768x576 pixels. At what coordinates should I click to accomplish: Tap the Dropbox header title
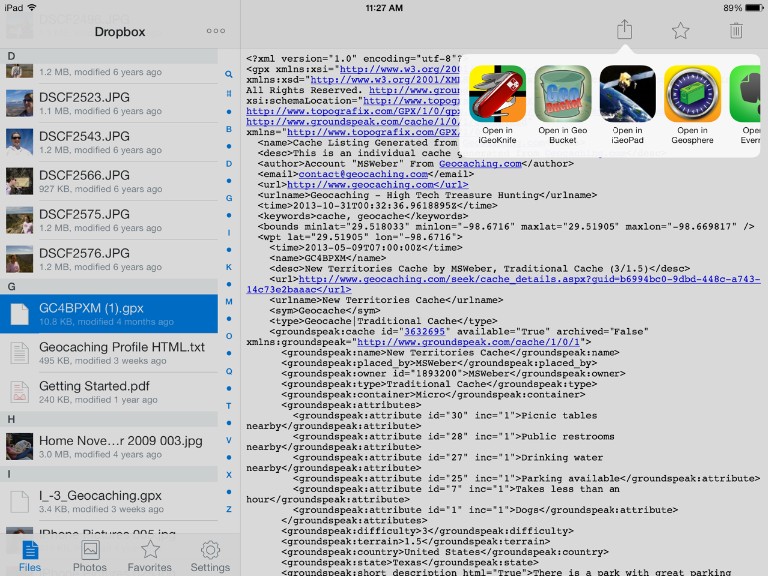120,32
